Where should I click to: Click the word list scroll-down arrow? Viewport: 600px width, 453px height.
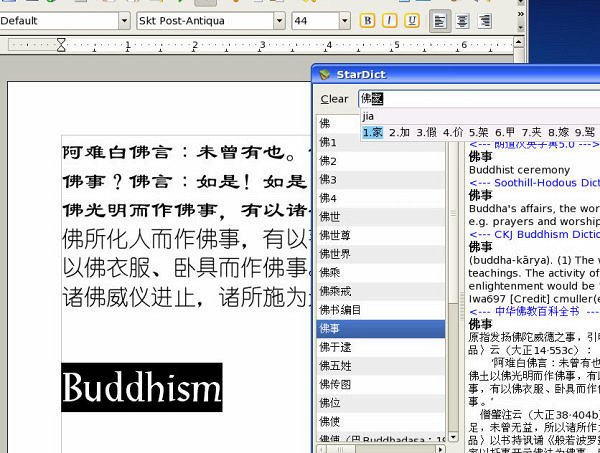click(453, 437)
